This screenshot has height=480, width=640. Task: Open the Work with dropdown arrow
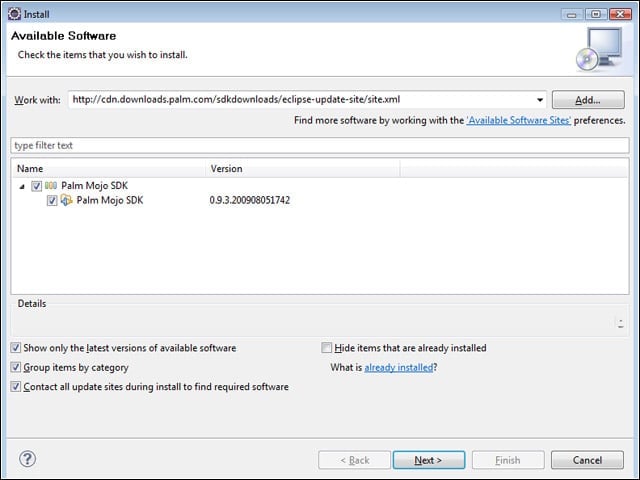pyautogui.click(x=540, y=100)
